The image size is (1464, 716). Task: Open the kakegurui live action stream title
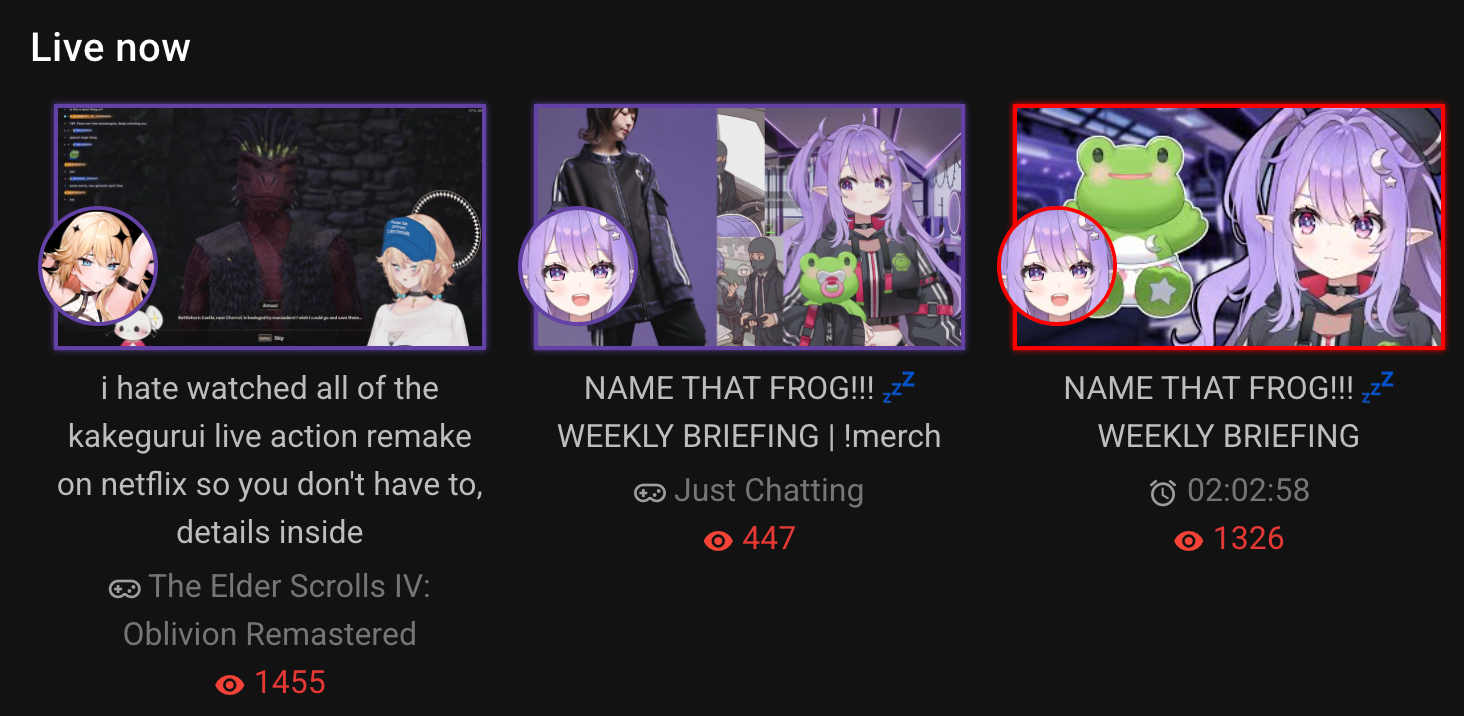270,460
